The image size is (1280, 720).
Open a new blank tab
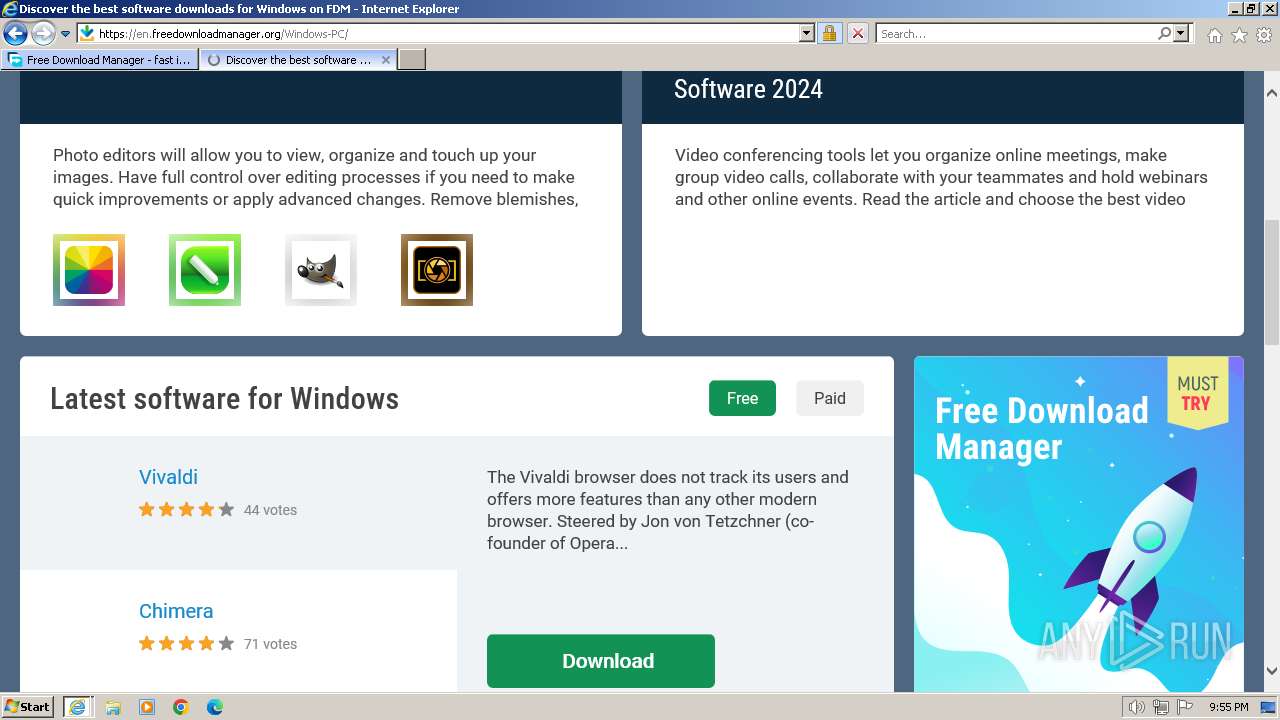(x=412, y=60)
